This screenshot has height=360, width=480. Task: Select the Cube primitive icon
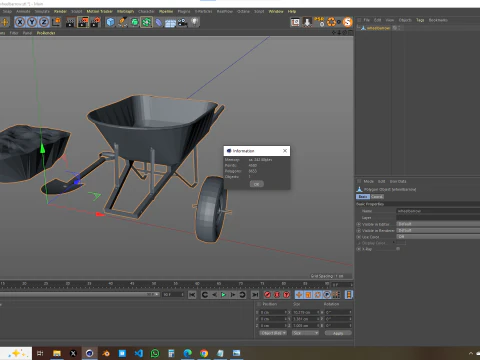tap(110, 22)
